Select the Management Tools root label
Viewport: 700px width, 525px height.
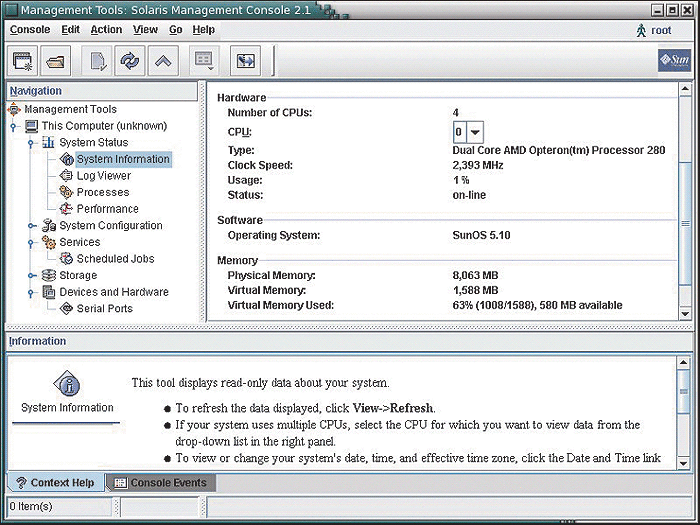pos(71,109)
